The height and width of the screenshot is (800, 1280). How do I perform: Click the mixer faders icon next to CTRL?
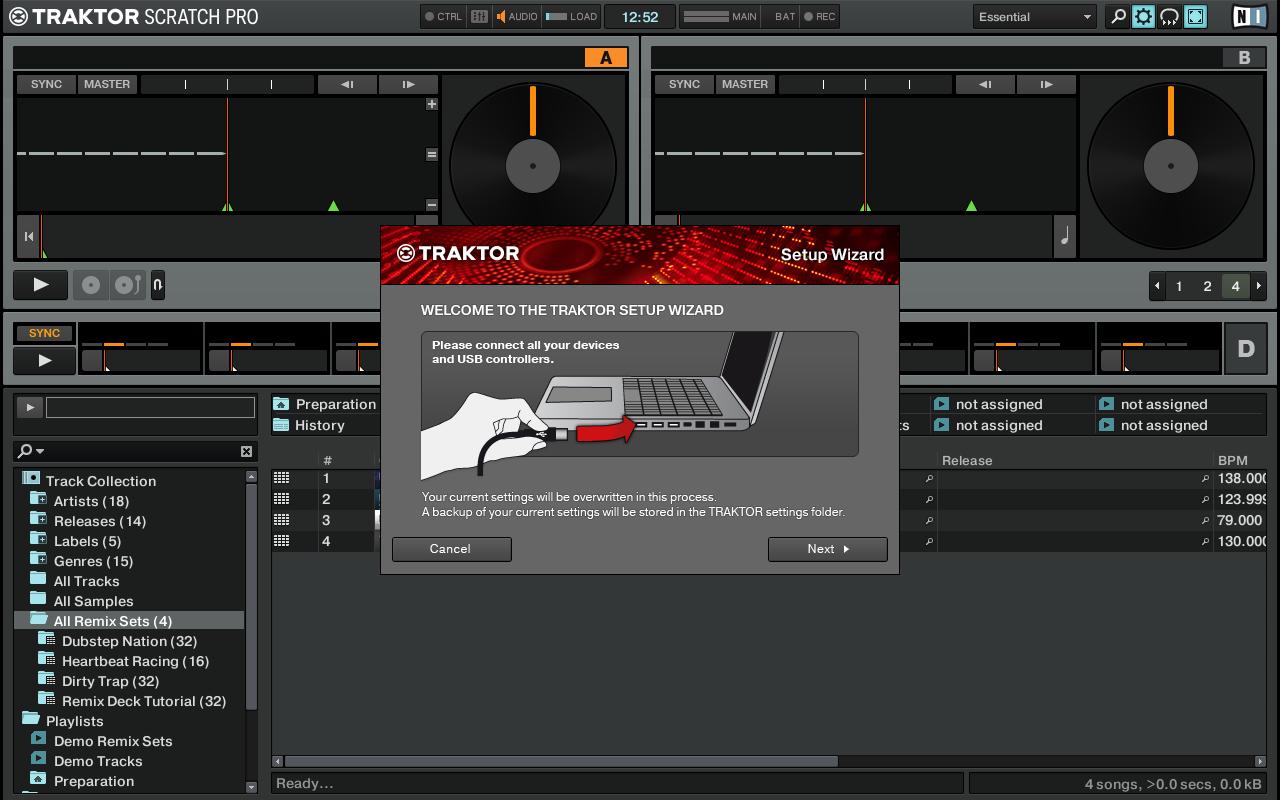[x=479, y=16]
